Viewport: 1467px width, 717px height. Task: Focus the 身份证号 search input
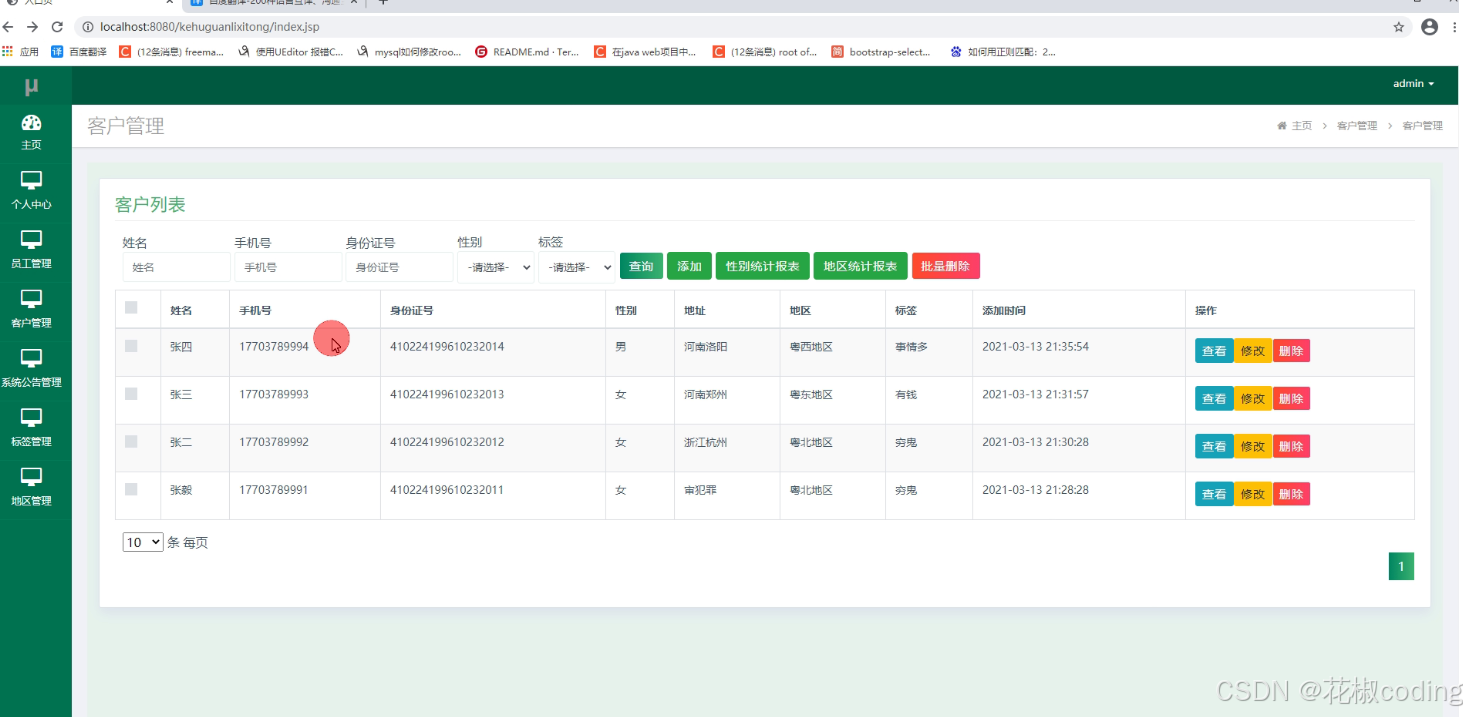400,267
